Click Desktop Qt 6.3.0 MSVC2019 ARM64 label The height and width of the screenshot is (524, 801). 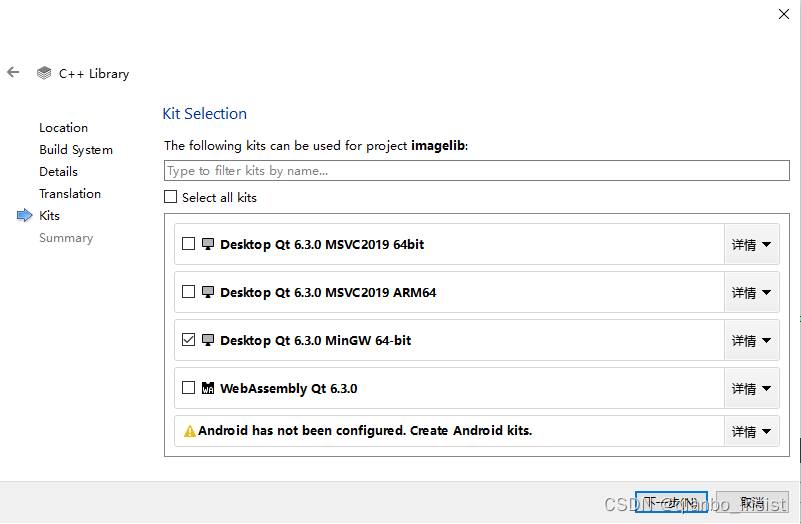click(x=328, y=293)
